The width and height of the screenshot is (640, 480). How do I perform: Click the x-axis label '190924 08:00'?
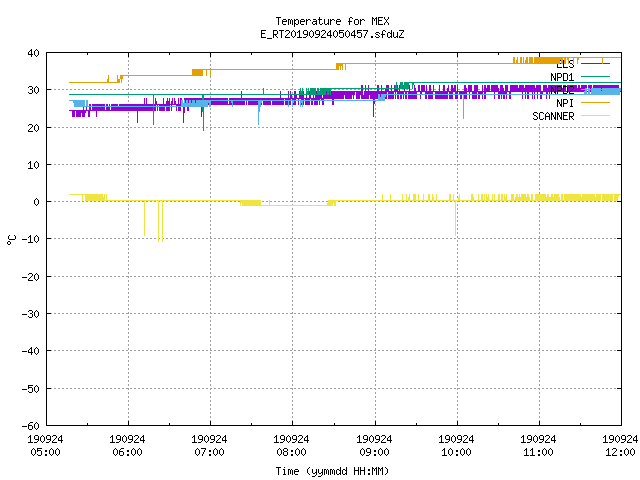coord(291,446)
